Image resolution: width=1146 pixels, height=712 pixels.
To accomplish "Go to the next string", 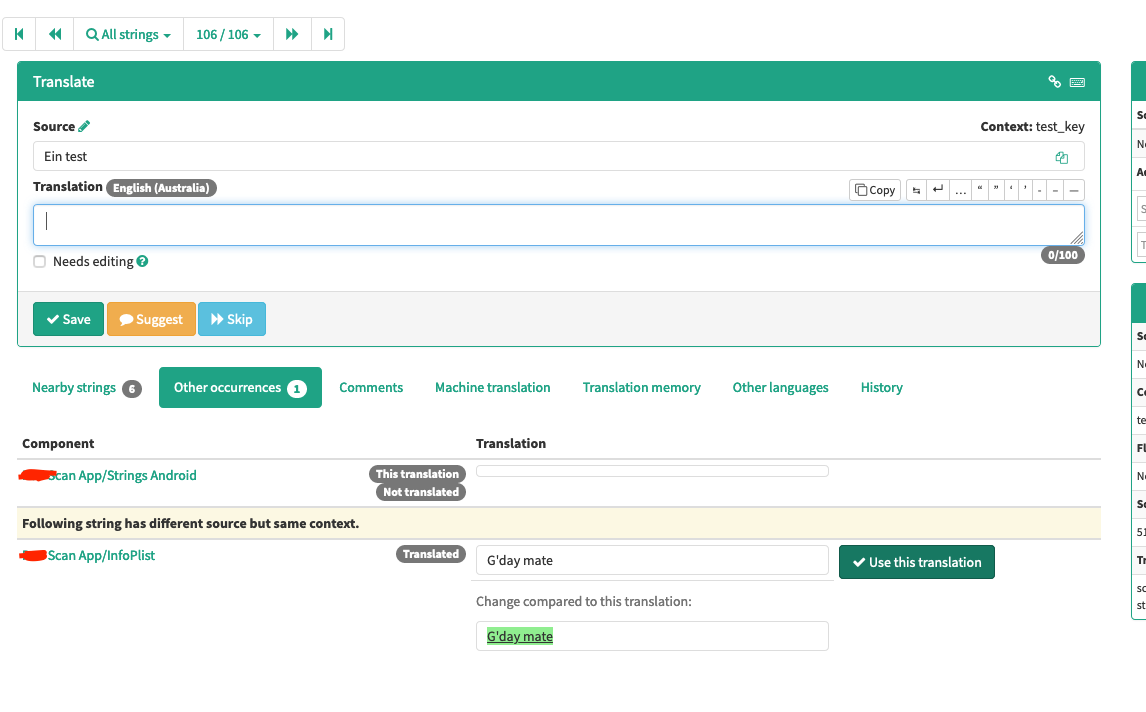I will click(x=292, y=34).
